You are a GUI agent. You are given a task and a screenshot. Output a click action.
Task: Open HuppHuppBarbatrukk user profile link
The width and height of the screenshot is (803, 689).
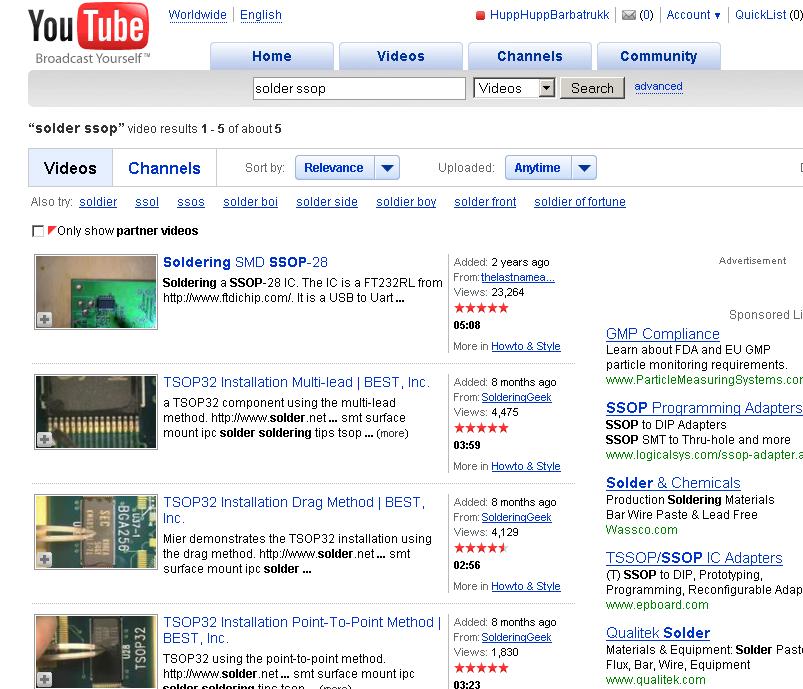click(x=550, y=15)
